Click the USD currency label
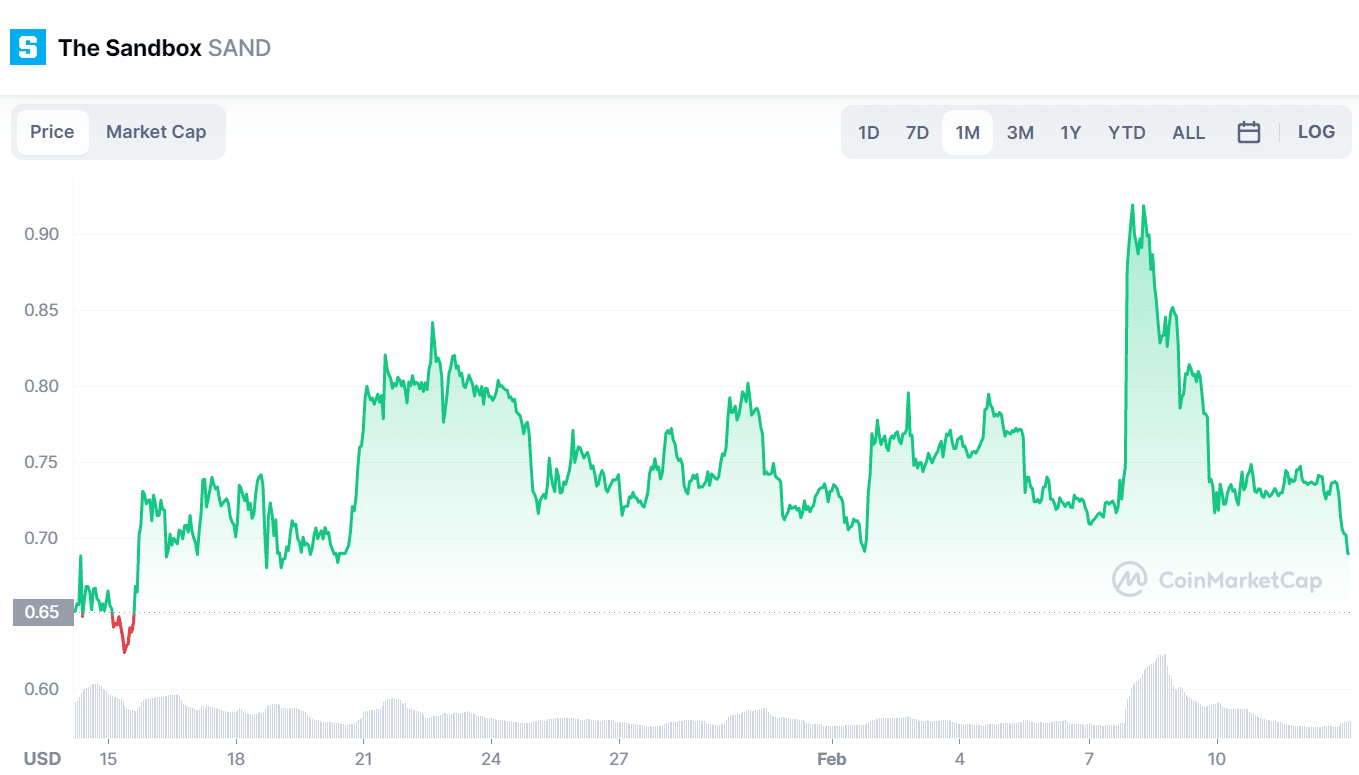The image size is (1359, 775). [x=42, y=759]
